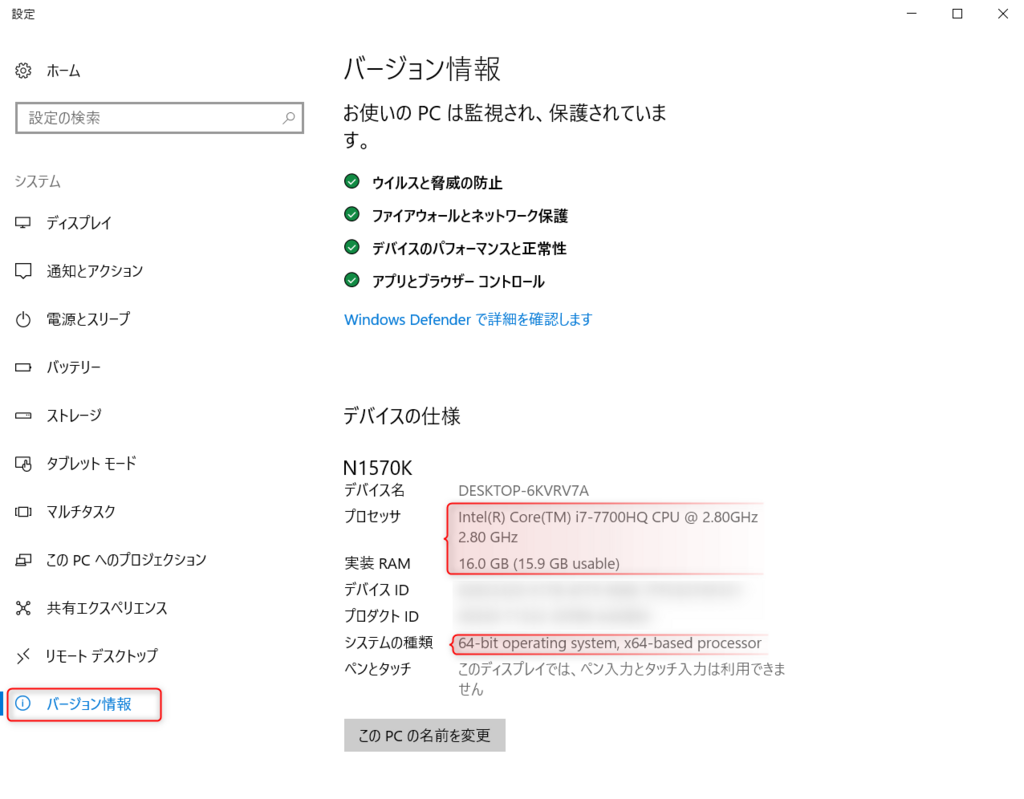Open the バッテリー section

(73, 367)
